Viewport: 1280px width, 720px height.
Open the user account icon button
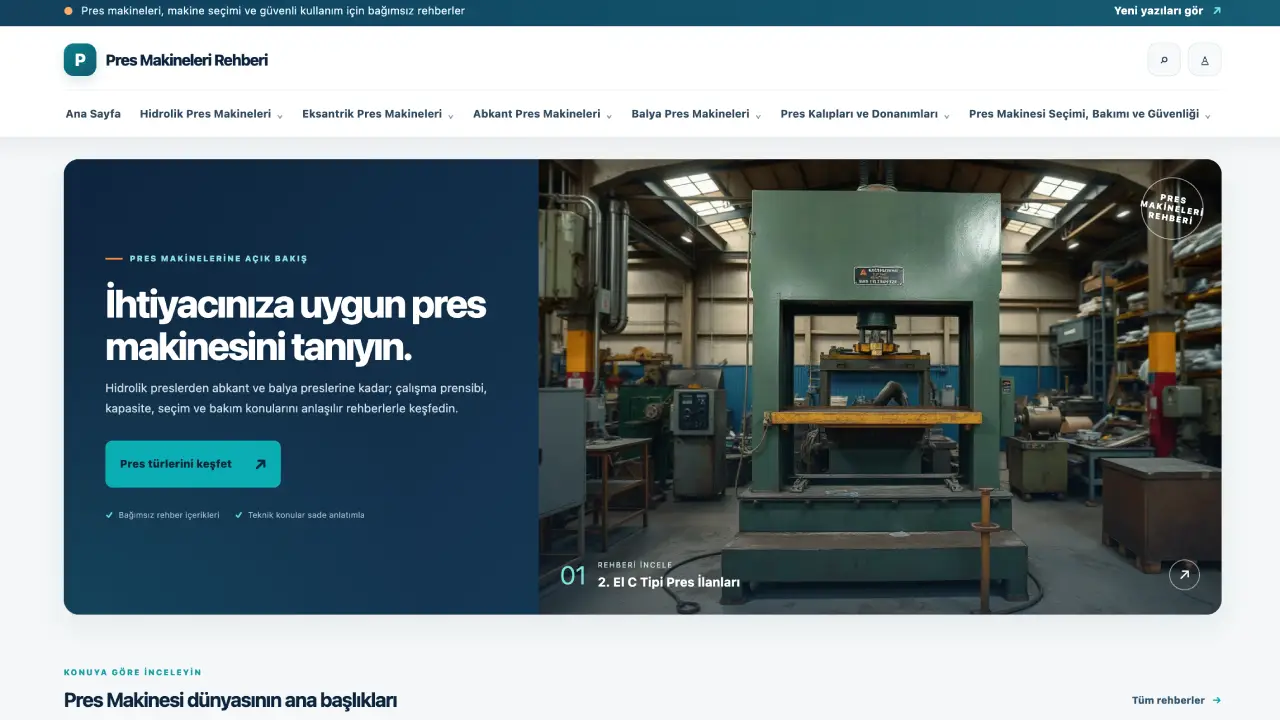pos(1205,60)
